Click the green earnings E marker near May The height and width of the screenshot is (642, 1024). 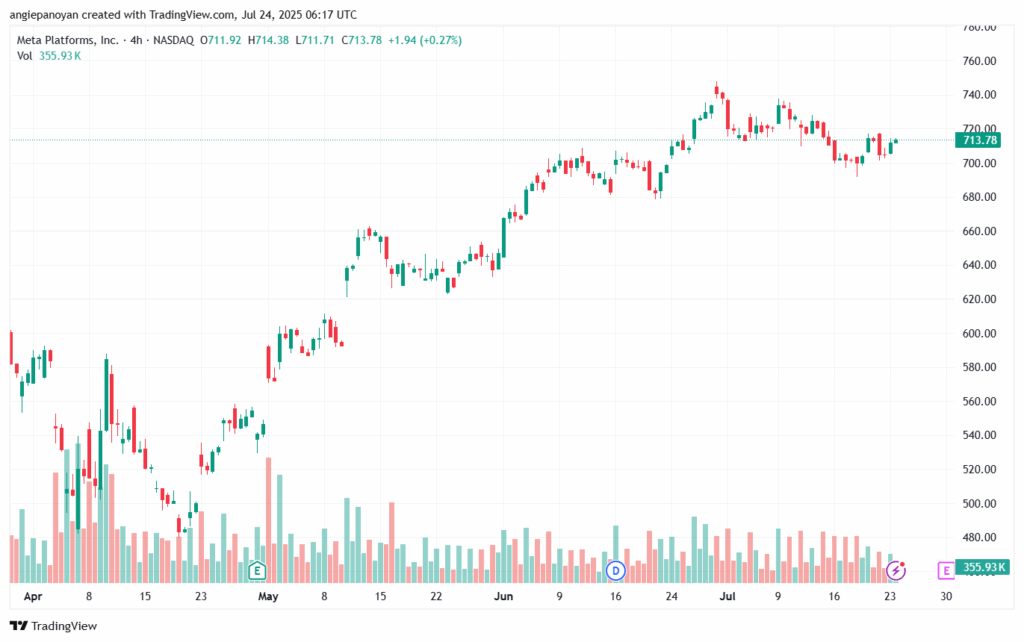click(257, 571)
